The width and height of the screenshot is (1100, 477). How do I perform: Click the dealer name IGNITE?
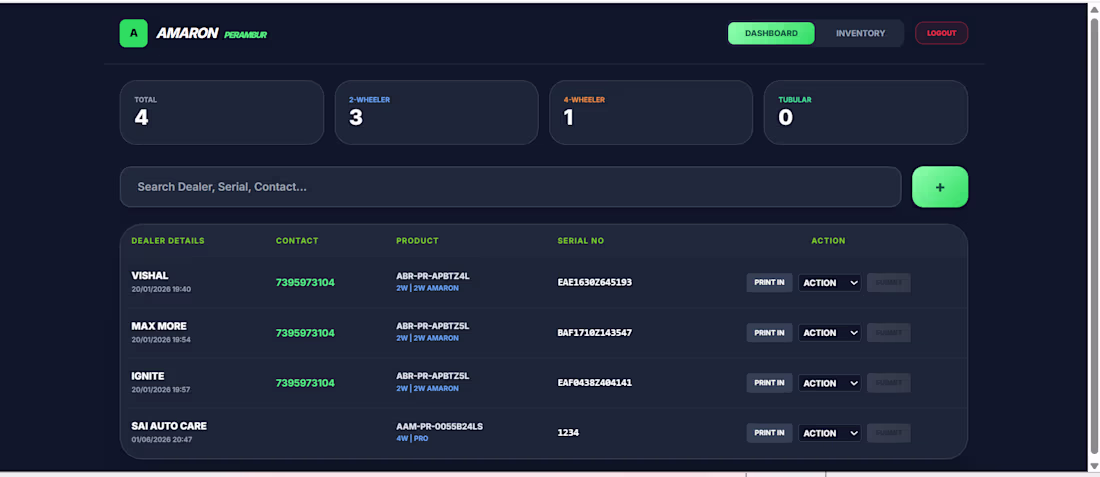147,376
